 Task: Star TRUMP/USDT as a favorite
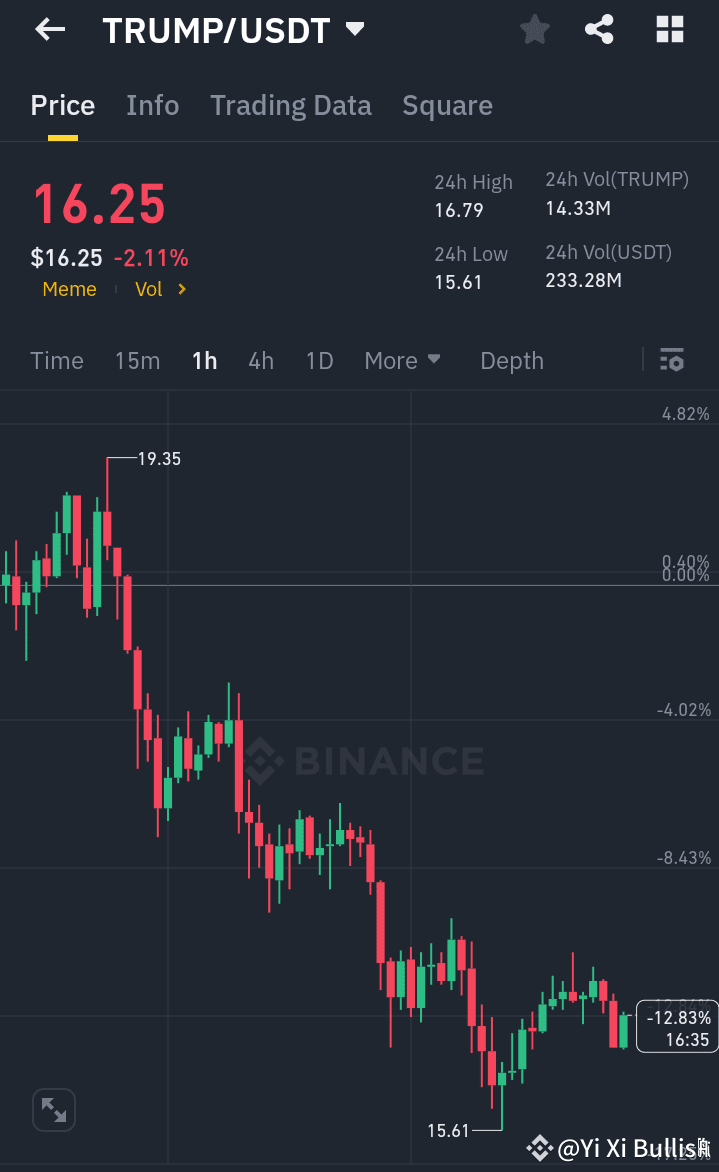coord(533,29)
